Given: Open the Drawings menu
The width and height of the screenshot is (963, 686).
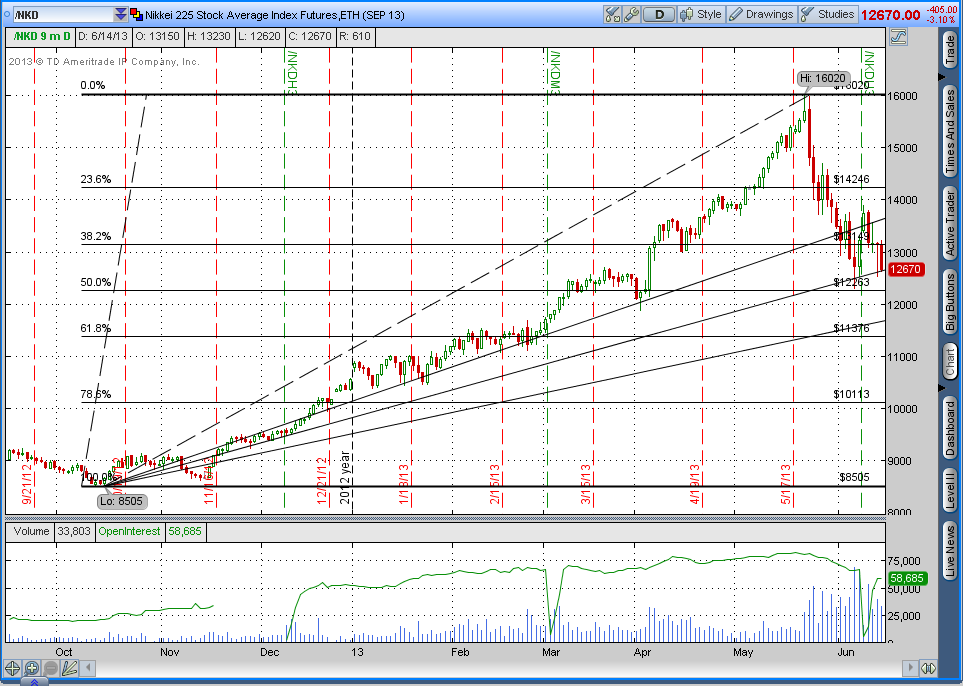Looking at the screenshot, I should click(x=762, y=14).
